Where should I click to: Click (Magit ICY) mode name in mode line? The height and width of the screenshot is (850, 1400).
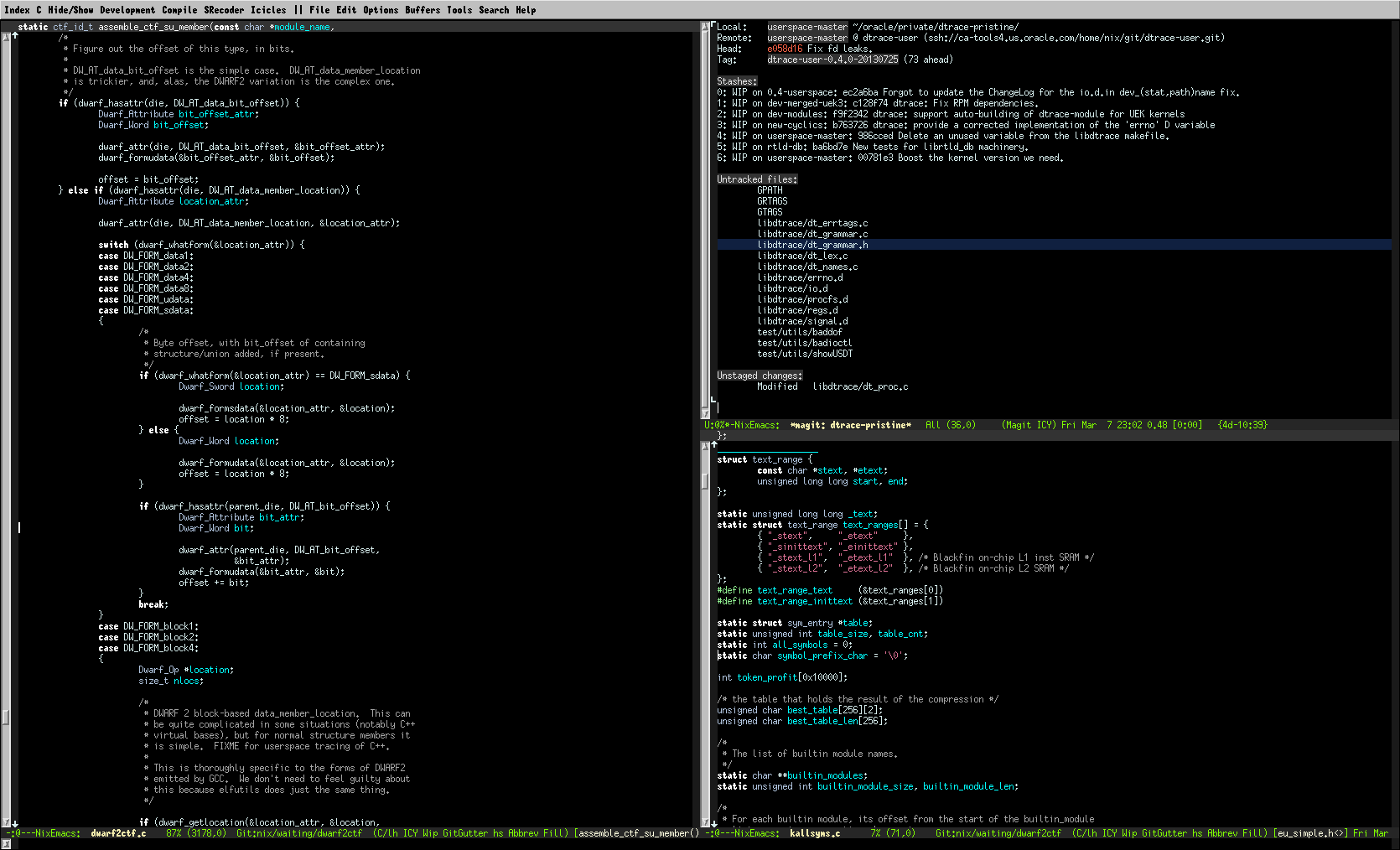coord(1029,425)
